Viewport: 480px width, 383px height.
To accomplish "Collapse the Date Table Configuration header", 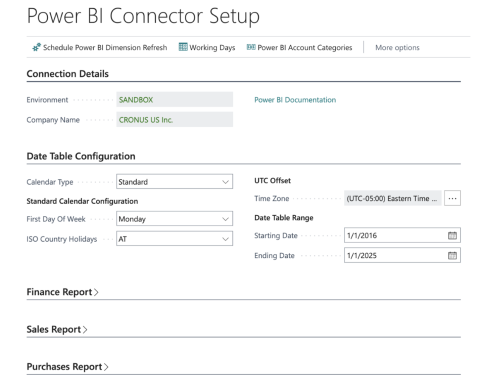I will tap(81, 156).
